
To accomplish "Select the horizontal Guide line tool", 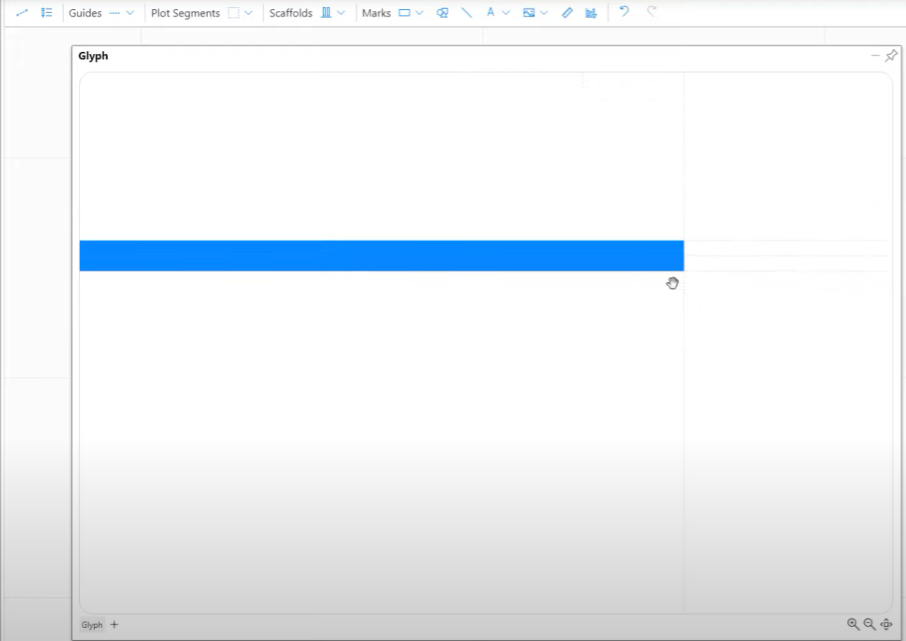I will pos(114,13).
